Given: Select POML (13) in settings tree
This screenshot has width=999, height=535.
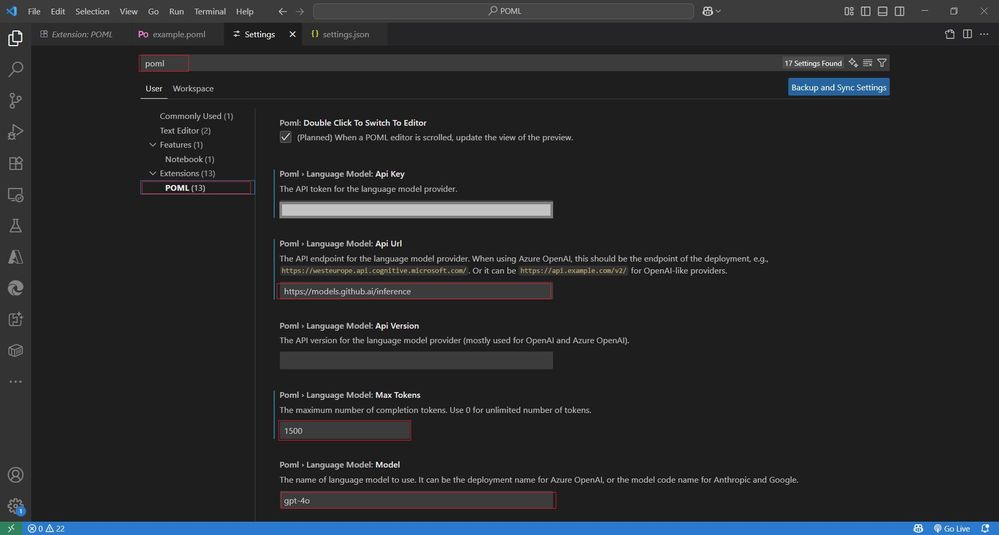Looking at the screenshot, I should pos(196,188).
